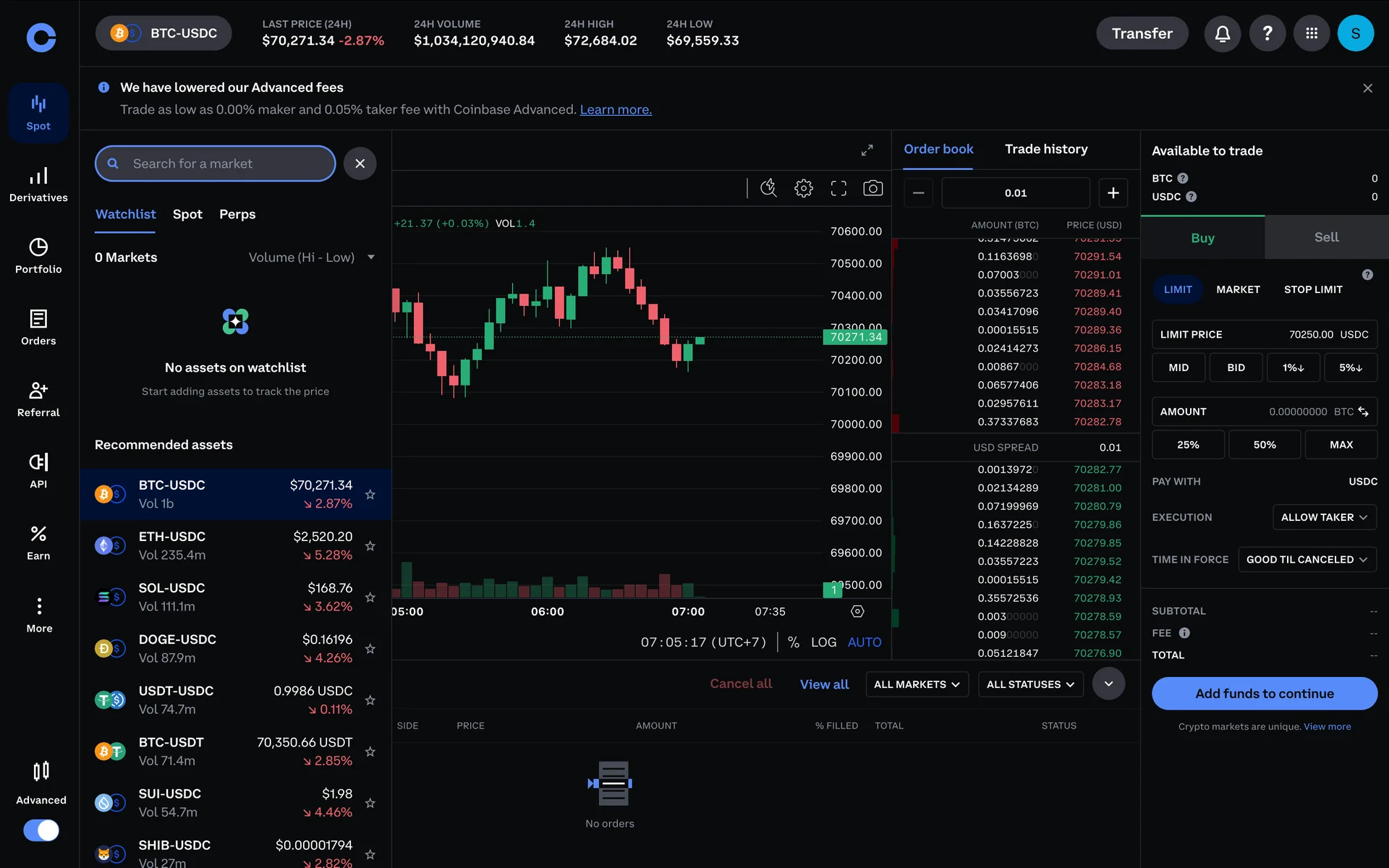1389x868 pixels.
Task: Click the chart fullscreen icon
Action: [x=838, y=189]
